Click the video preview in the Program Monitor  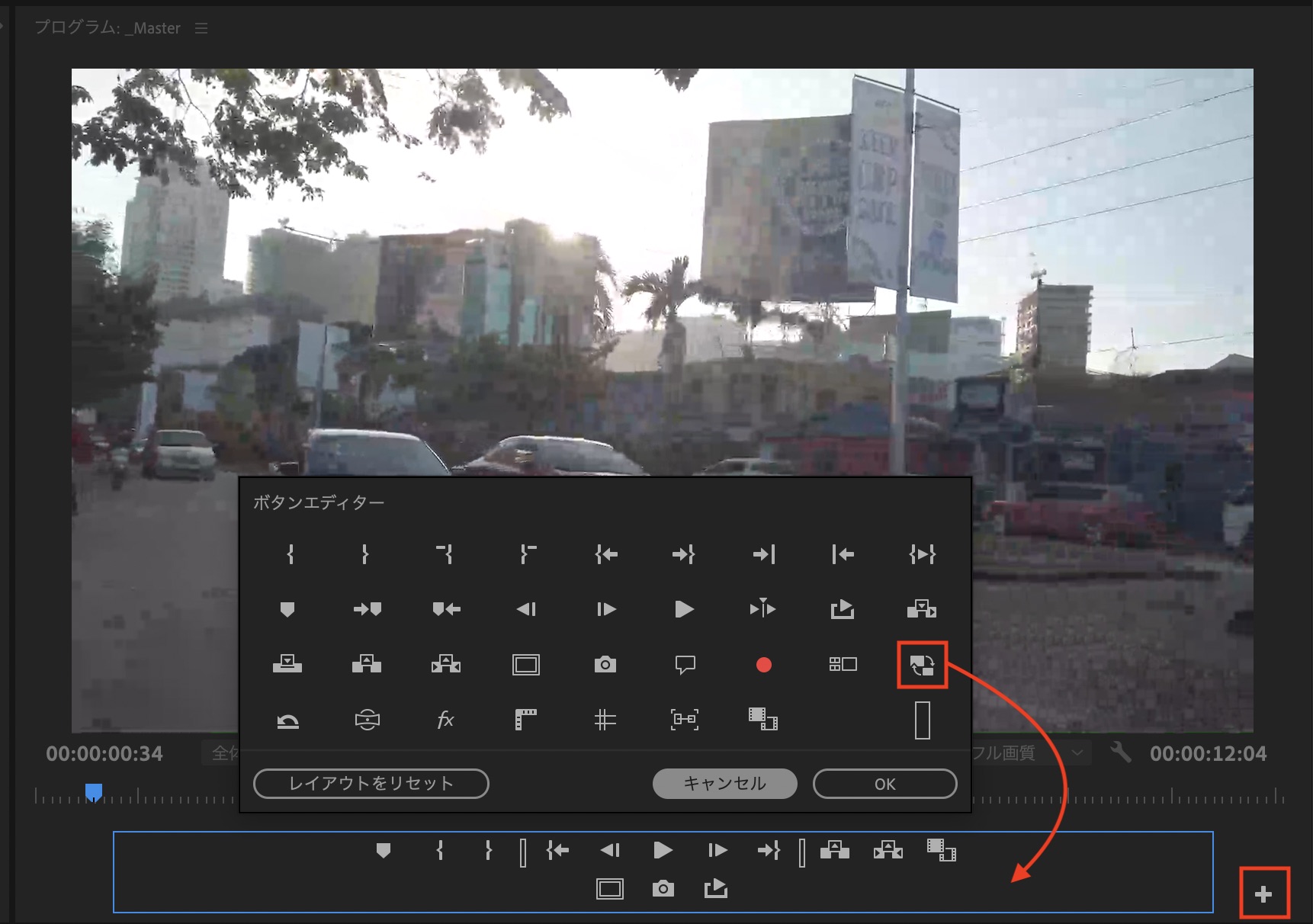[663, 400]
